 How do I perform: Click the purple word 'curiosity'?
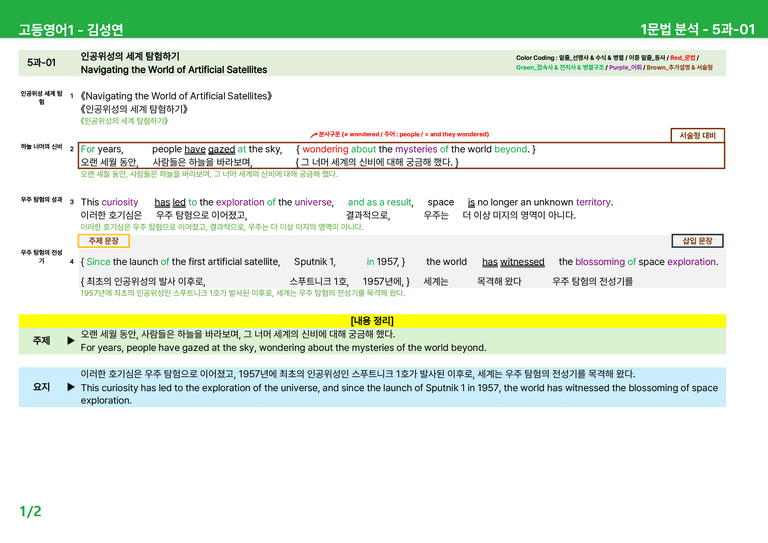[120, 202]
